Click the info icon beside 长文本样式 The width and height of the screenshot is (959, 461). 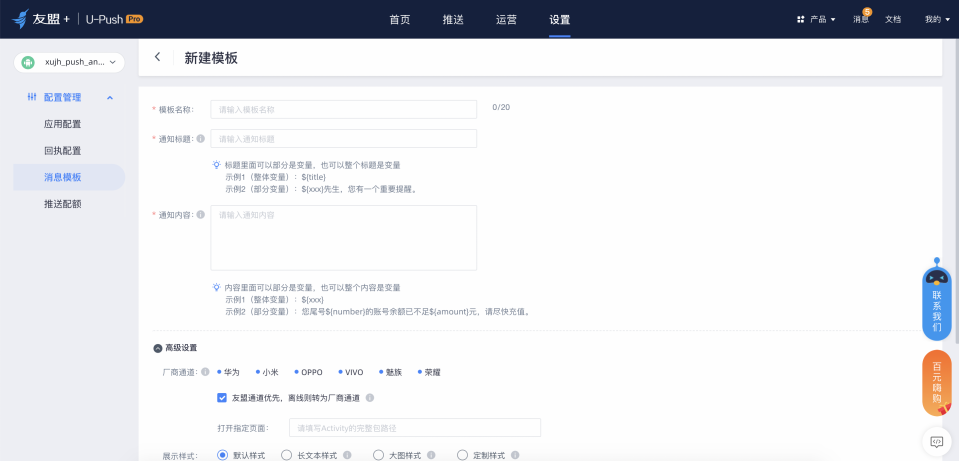pyautogui.click(x=347, y=455)
